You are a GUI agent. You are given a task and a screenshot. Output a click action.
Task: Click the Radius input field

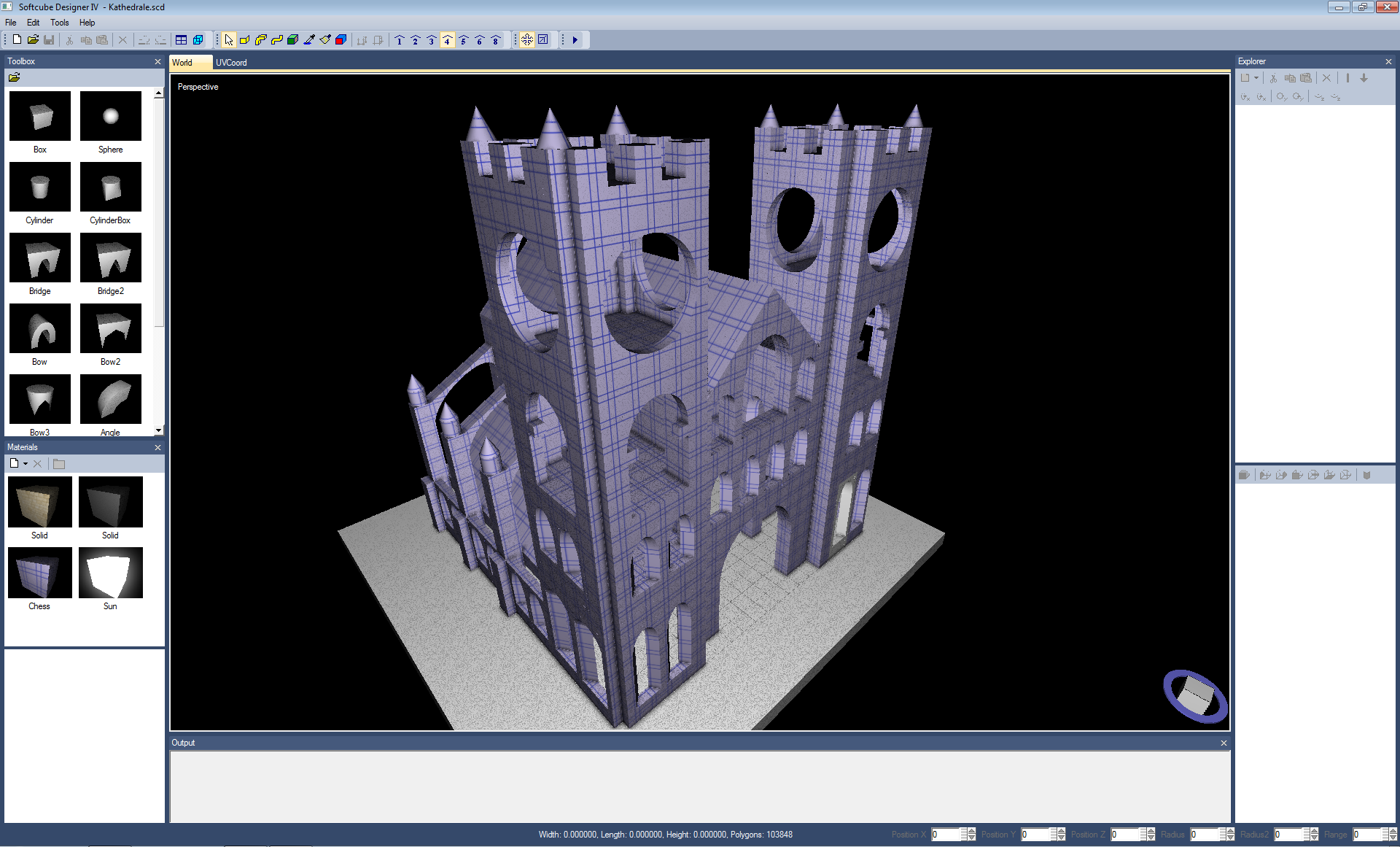pyautogui.click(x=1204, y=835)
